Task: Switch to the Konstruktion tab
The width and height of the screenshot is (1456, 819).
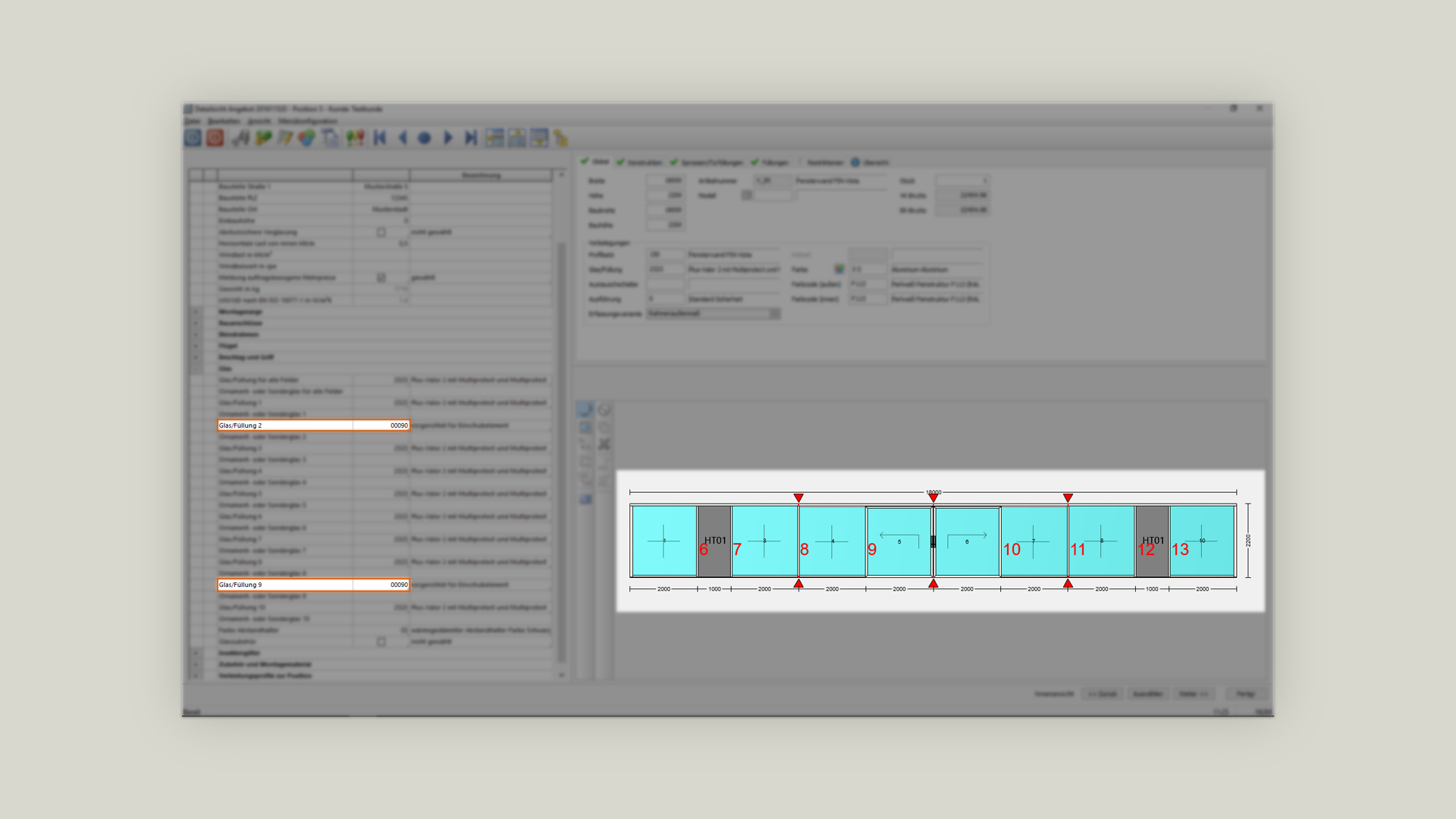Action: click(x=639, y=162)
